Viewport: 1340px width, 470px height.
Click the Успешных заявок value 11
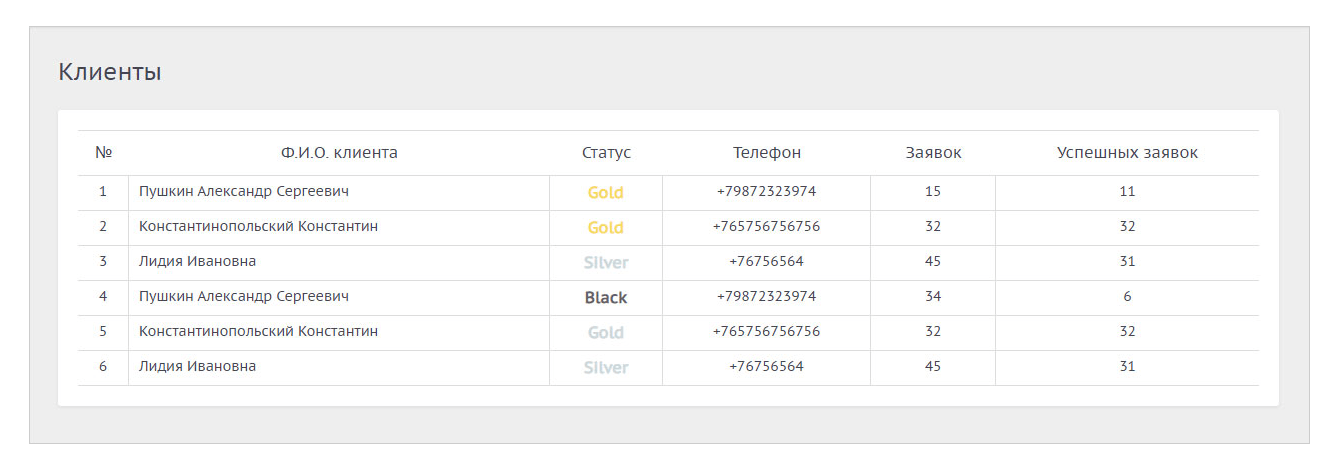[1127, 191]
